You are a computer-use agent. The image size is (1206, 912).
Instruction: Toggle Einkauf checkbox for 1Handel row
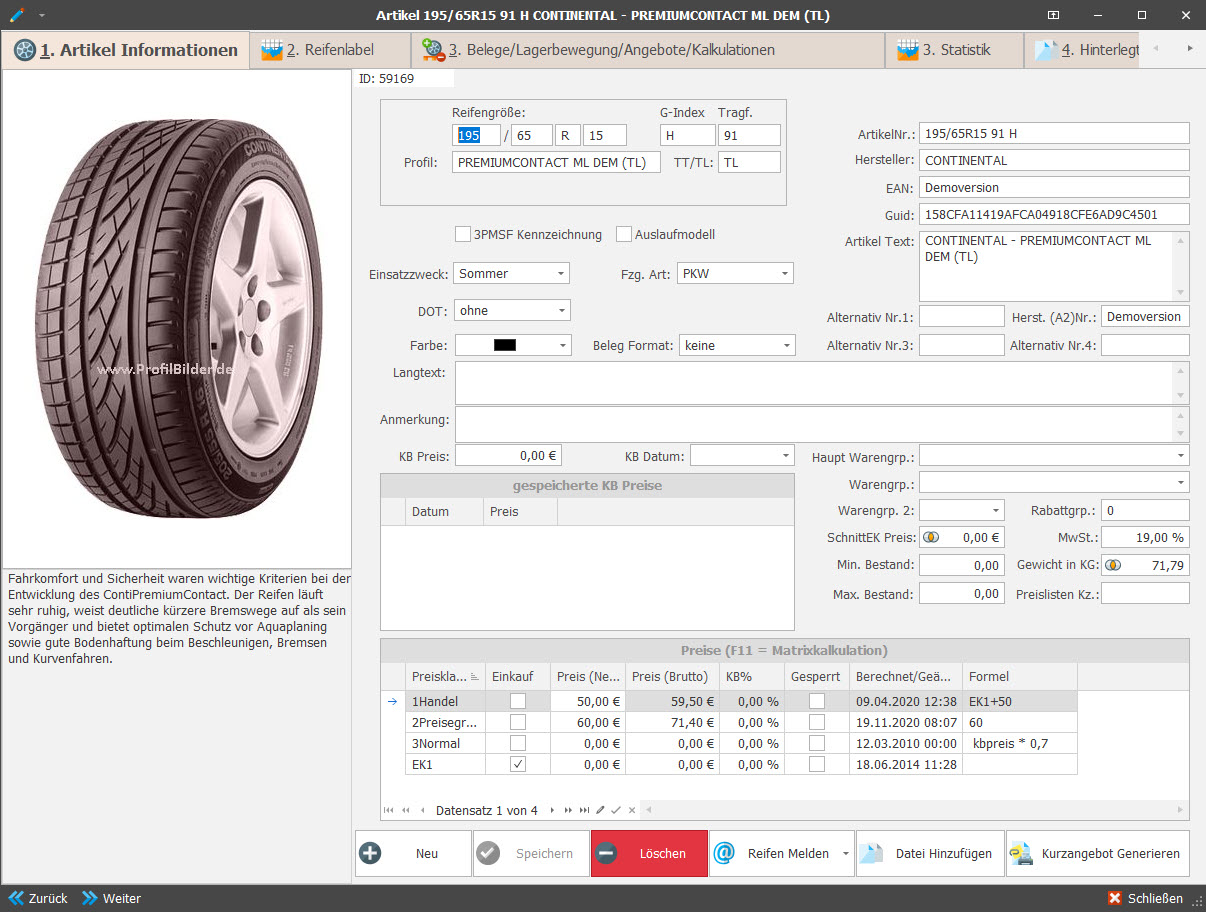(x=518, y=701)
